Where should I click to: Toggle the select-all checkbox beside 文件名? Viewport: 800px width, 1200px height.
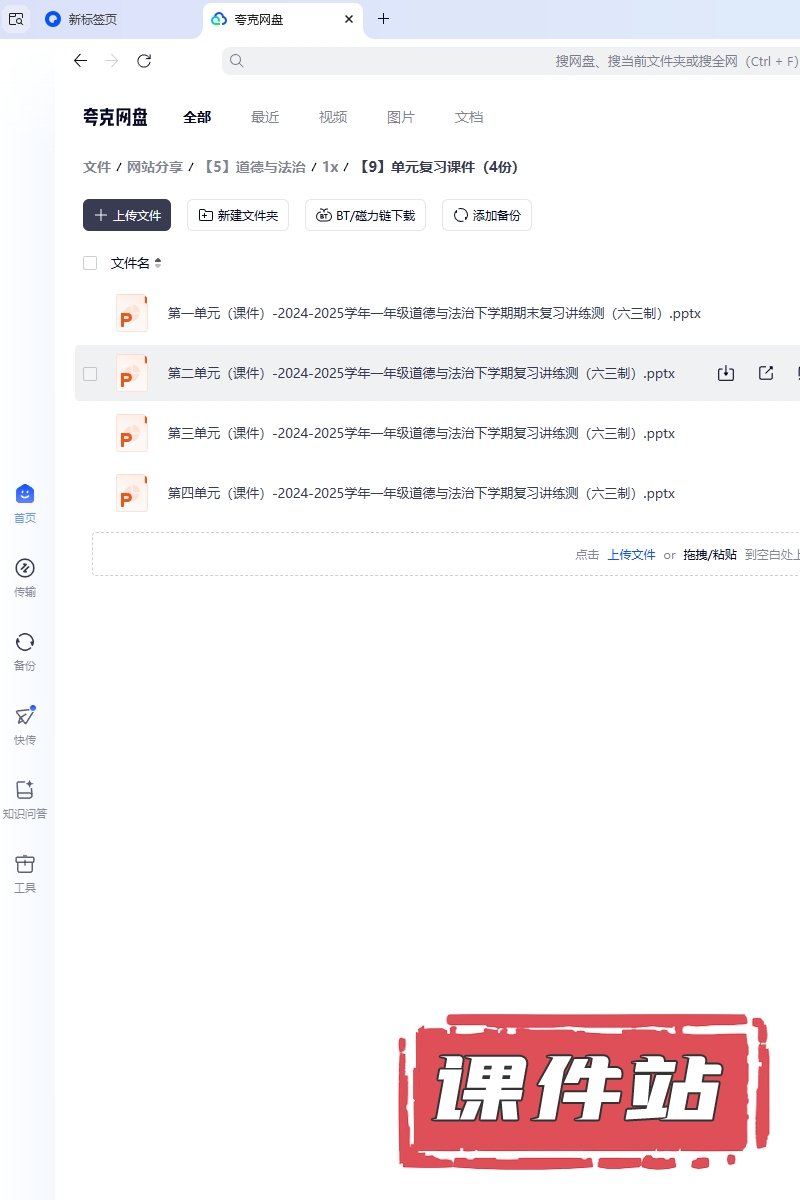pos(90,263)
